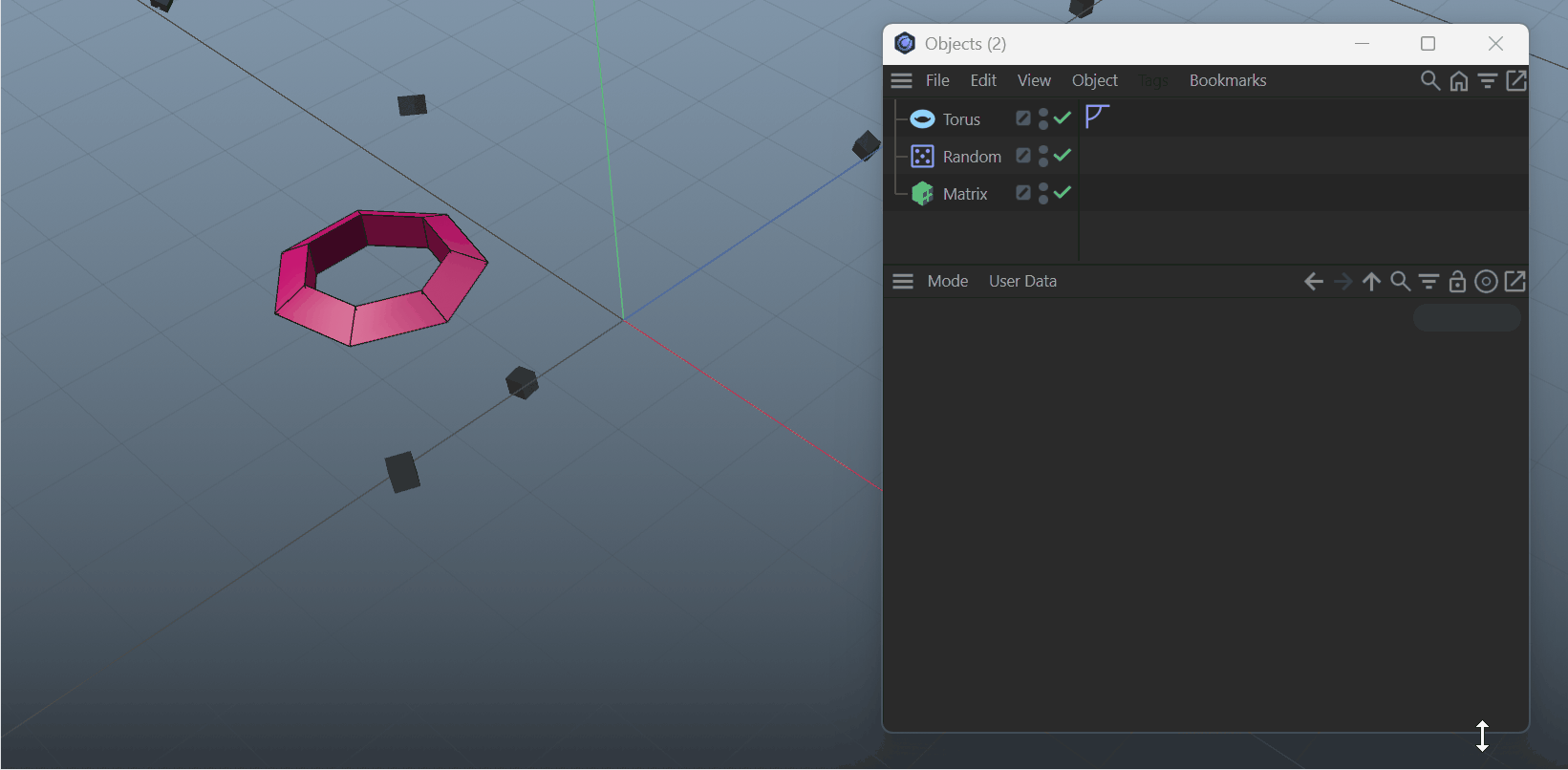Select the Matrix item in object list
1568x770 pixels.
[965, 194]
